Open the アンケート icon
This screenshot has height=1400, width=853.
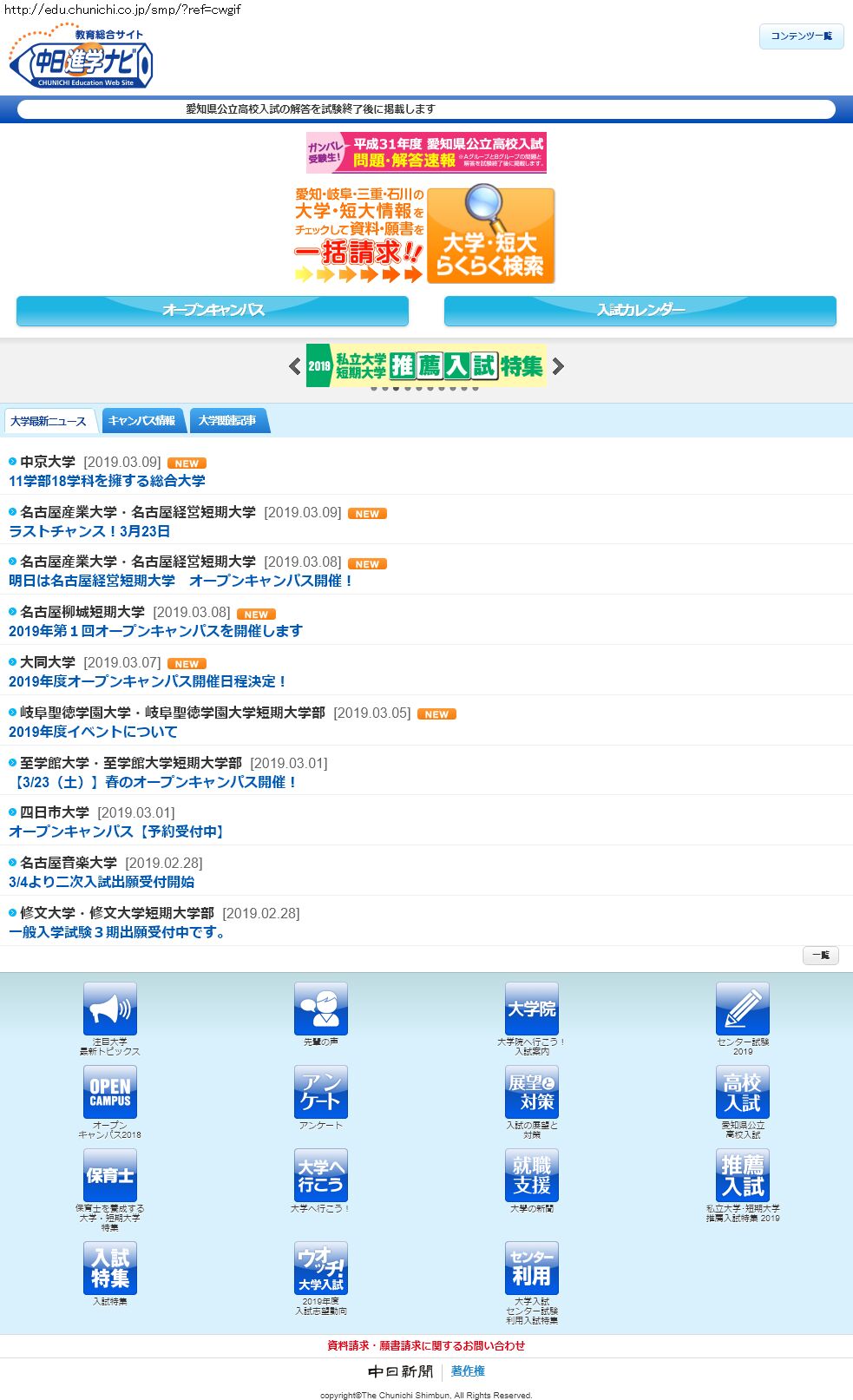(321, 1092)
